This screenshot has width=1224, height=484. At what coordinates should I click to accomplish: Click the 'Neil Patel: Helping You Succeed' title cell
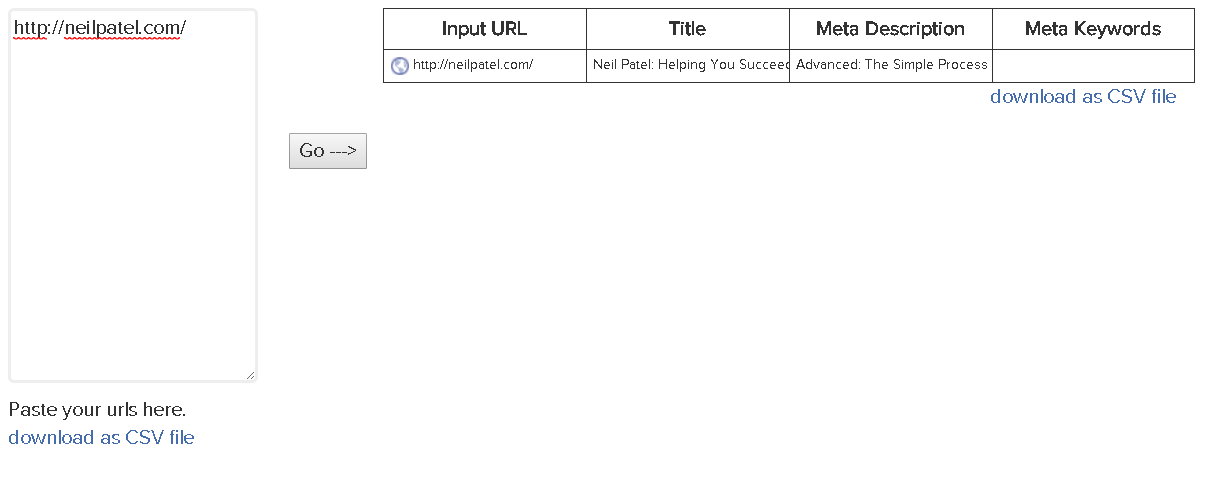pyautogui.click(x=688, y=66)
